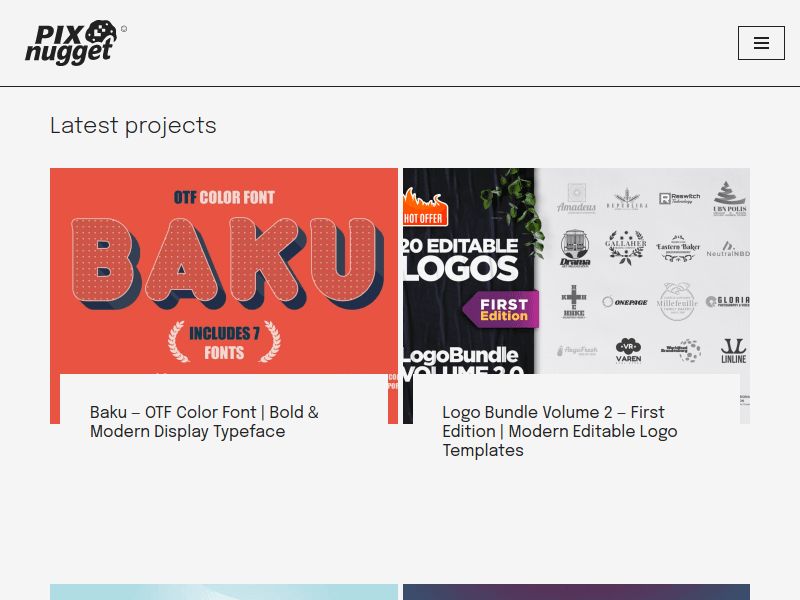
Task: Open the dark purple project thumbnail below
Action: 576,592
